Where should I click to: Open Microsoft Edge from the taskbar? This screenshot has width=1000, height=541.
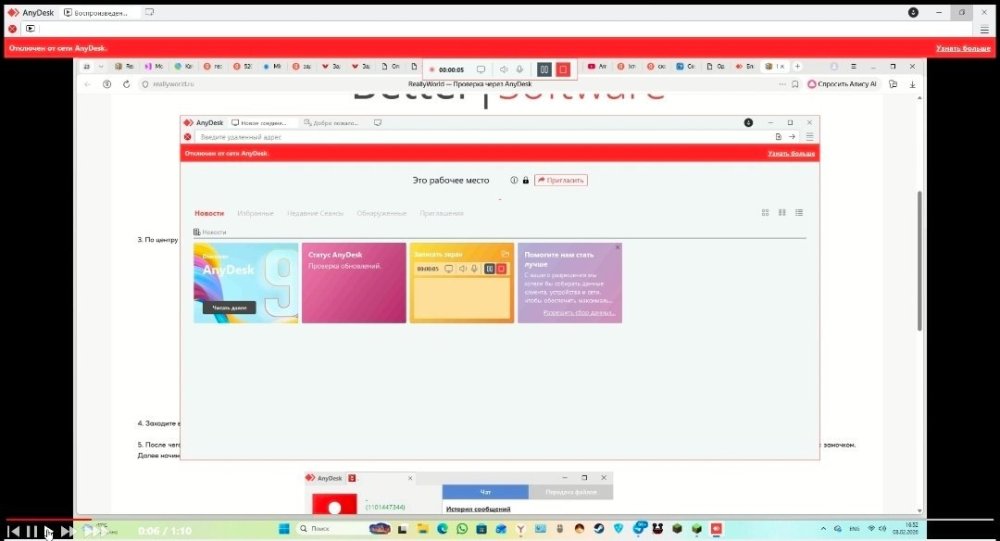tap(442, 529)
